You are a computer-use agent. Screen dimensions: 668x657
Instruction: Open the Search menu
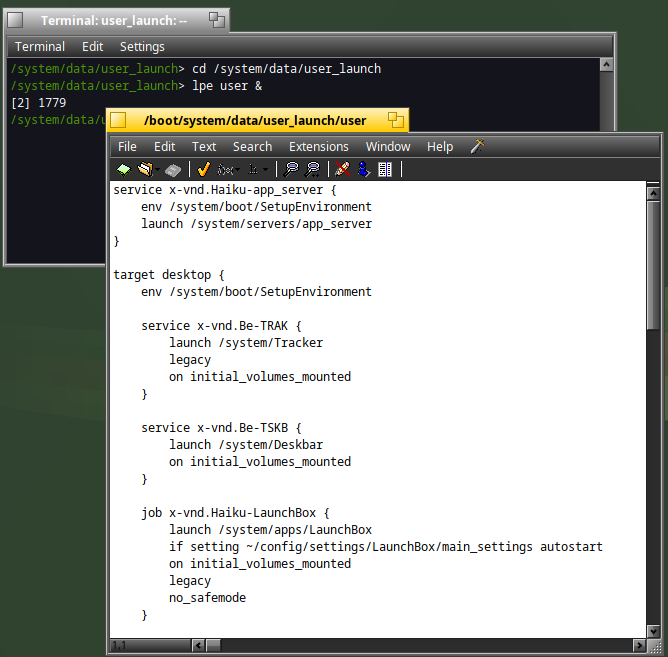tap(252, 147)
